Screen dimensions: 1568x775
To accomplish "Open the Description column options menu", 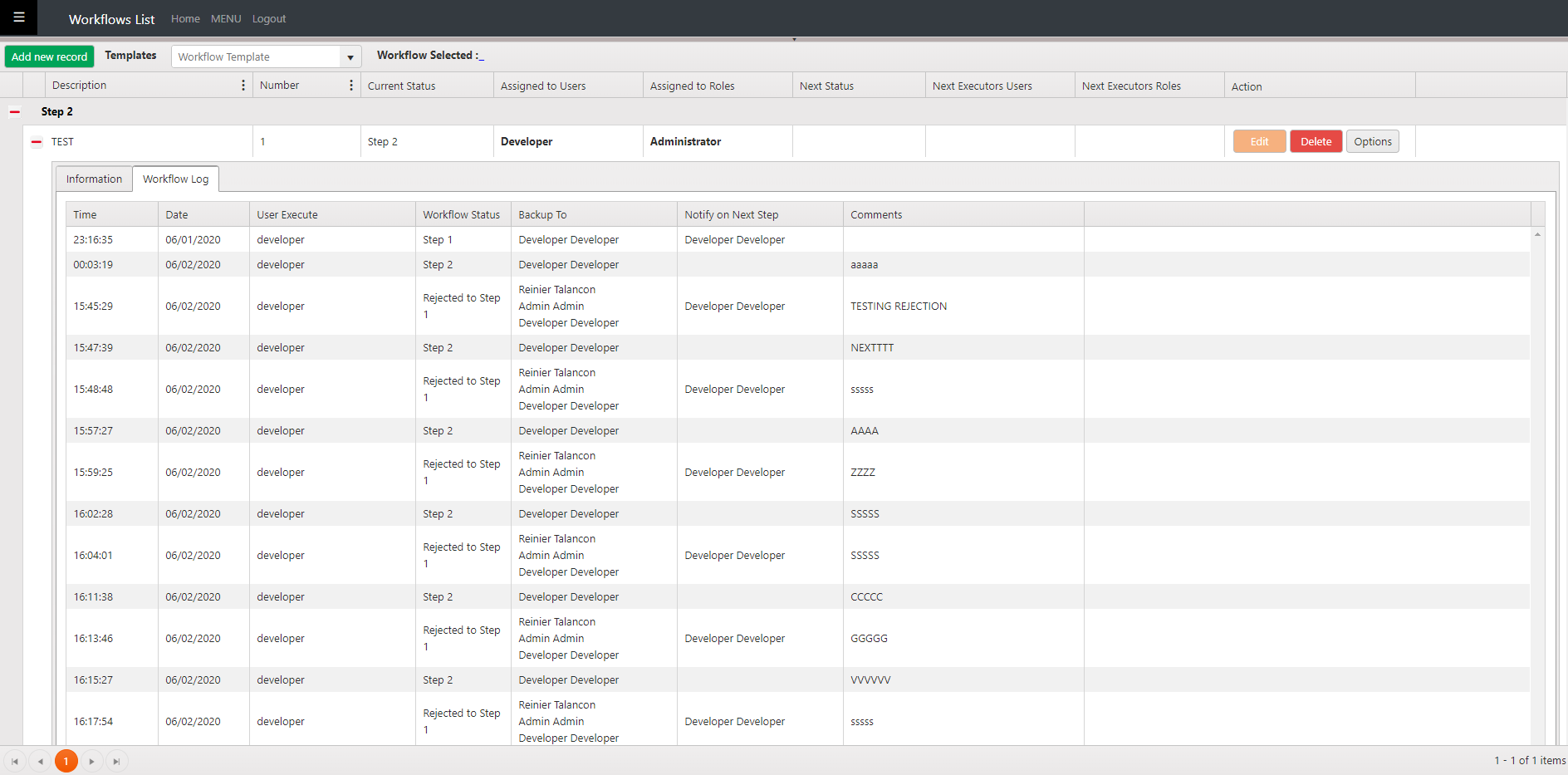I will tap(243, 86).
